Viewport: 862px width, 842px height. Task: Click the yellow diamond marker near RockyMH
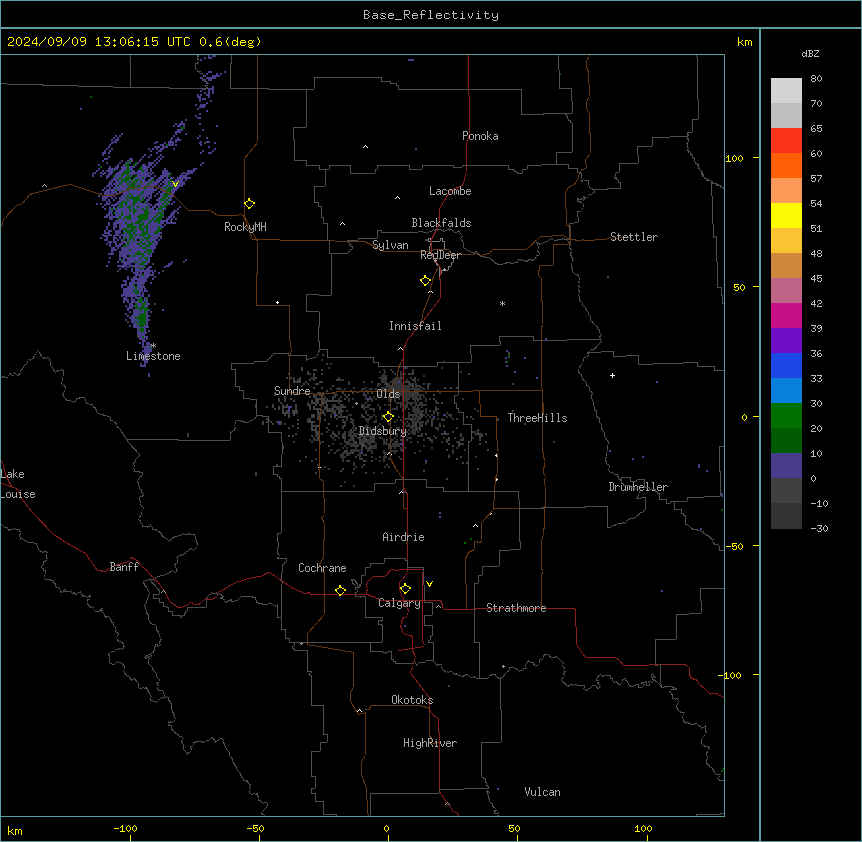(250, 204)
